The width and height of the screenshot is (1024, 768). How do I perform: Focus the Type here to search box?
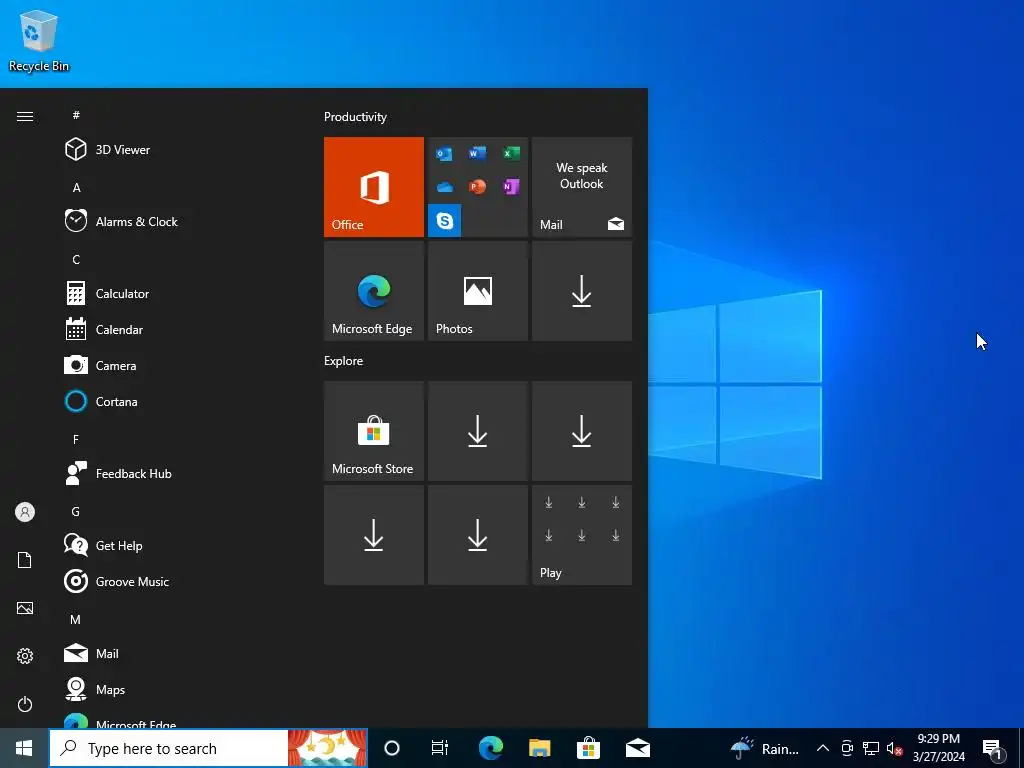[168, 748]
